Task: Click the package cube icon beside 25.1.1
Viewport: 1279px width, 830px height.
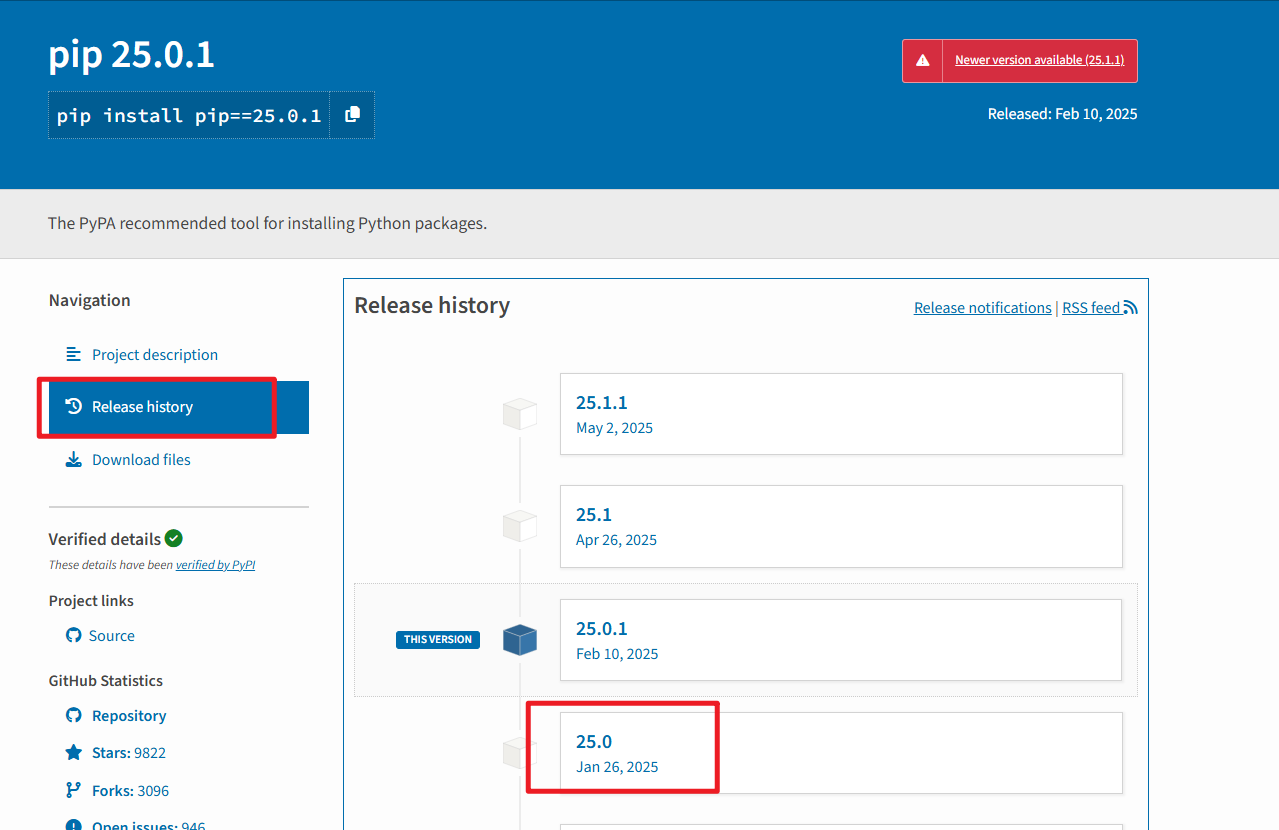Action: (x=520, y=414)
